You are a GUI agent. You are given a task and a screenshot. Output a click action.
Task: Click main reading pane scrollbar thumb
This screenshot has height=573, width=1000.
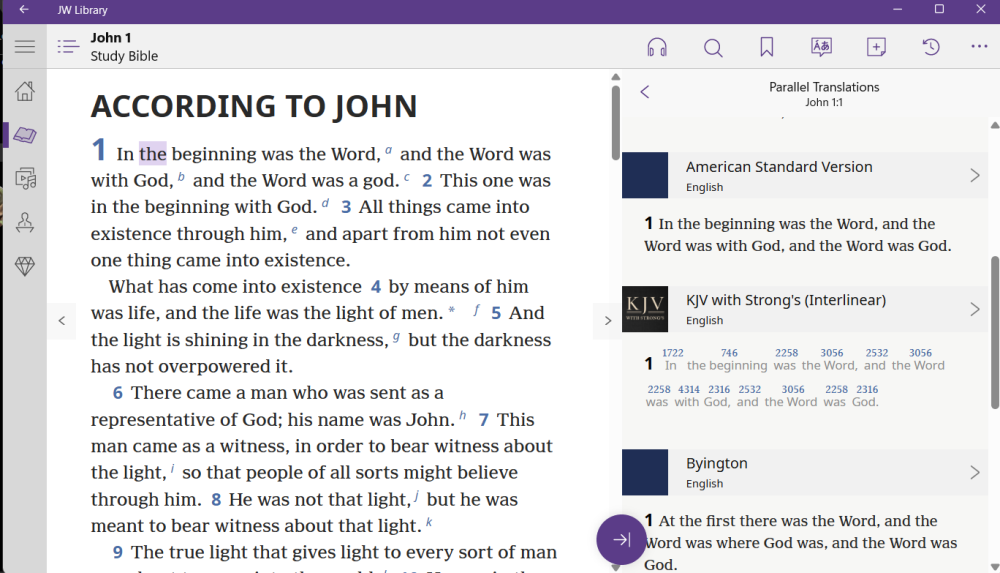(x=615, y=123)
